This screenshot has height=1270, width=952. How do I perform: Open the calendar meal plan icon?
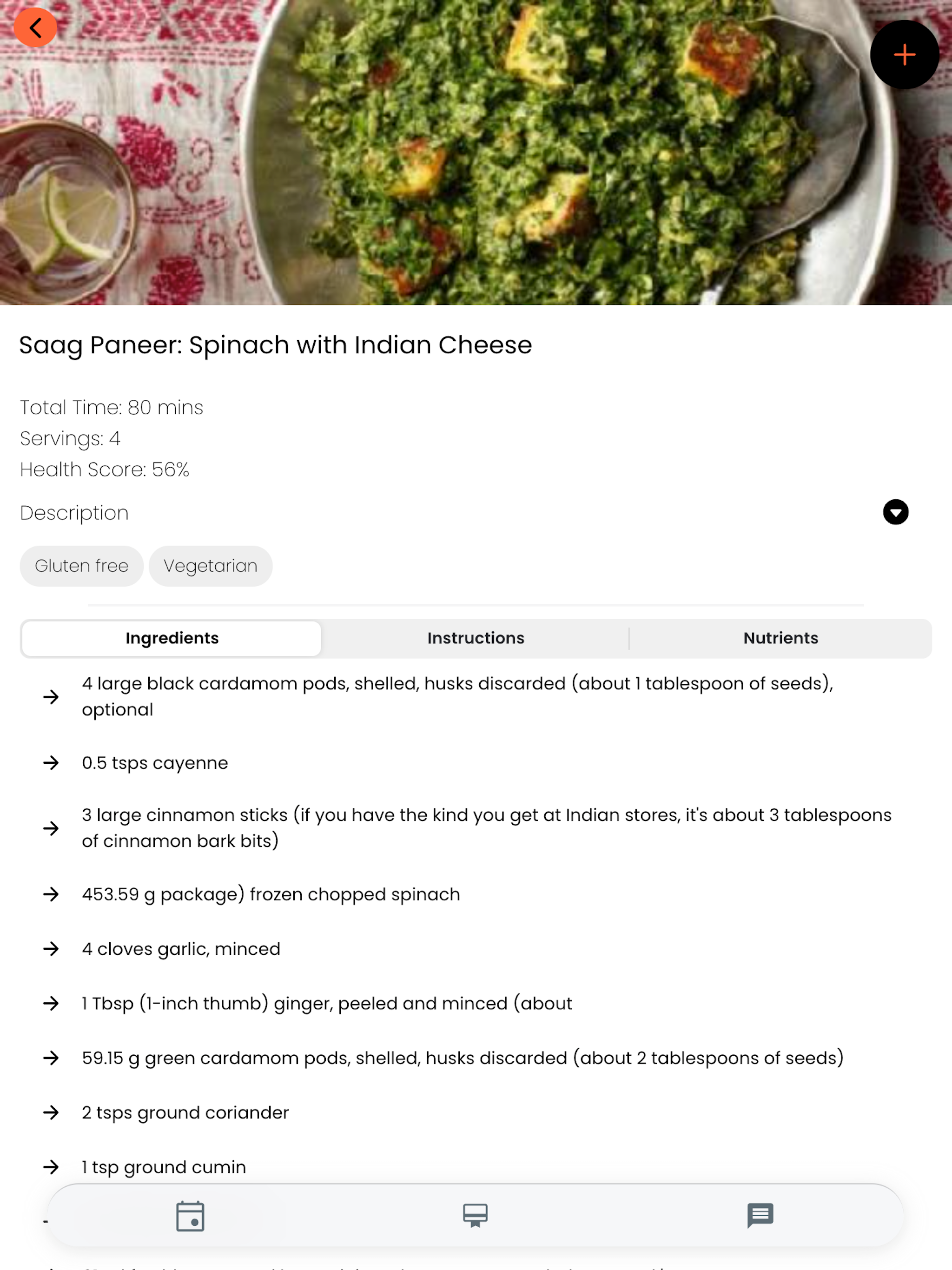point(190,1216)
